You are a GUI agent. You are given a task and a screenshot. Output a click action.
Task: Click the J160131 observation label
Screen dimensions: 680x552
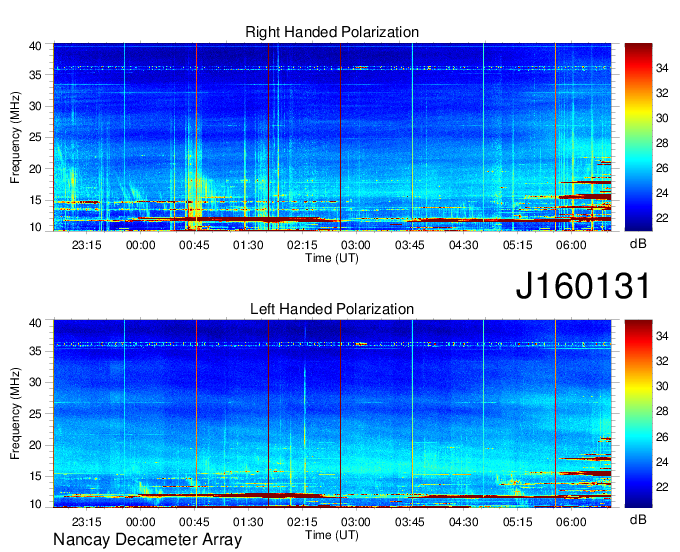click(x=582, y=286)
